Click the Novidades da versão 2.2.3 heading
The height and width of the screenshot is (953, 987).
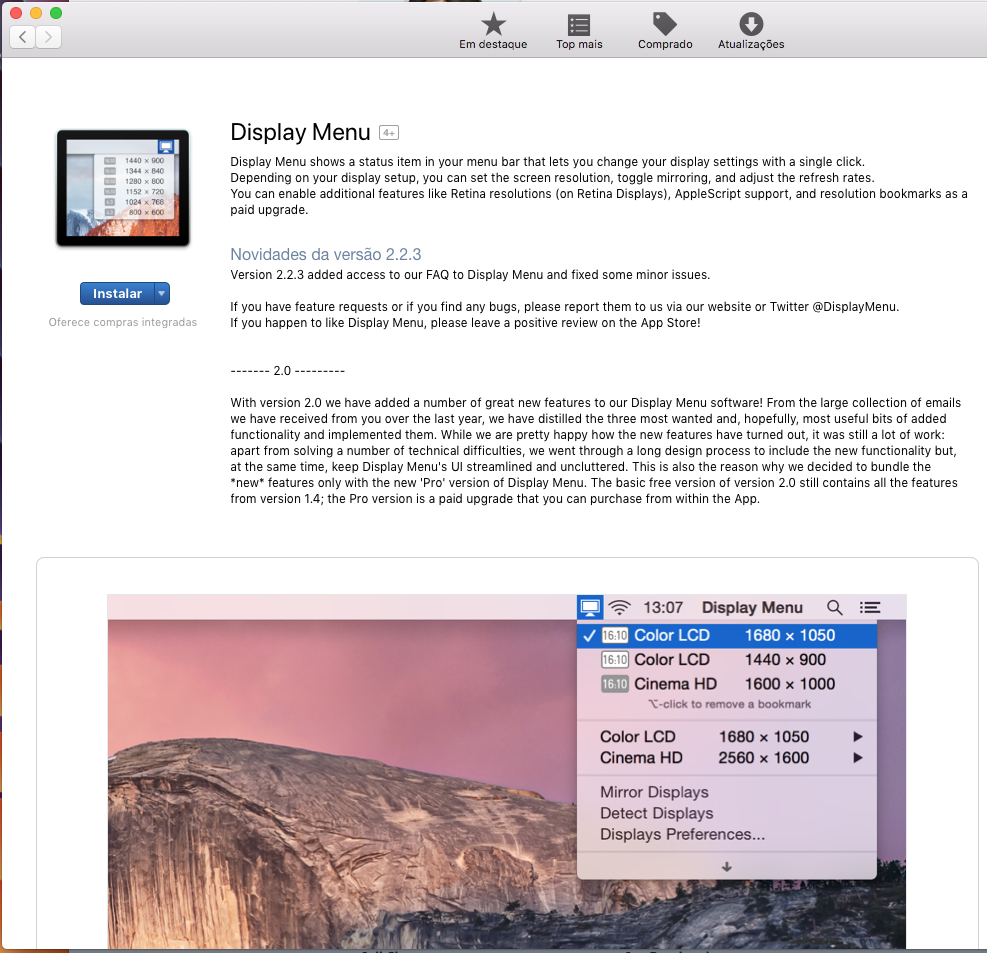(x=325, y=254)
